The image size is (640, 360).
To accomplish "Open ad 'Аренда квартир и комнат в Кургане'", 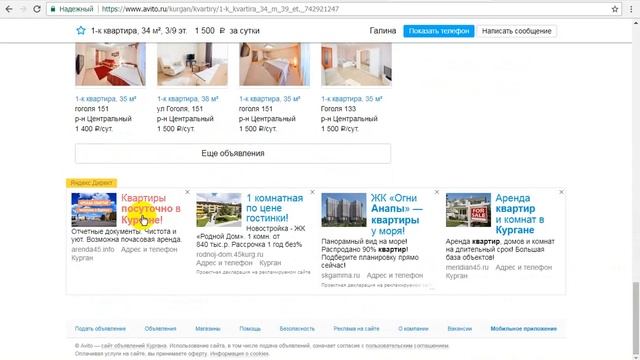I will pyautogui.click(x=520, y=214).
